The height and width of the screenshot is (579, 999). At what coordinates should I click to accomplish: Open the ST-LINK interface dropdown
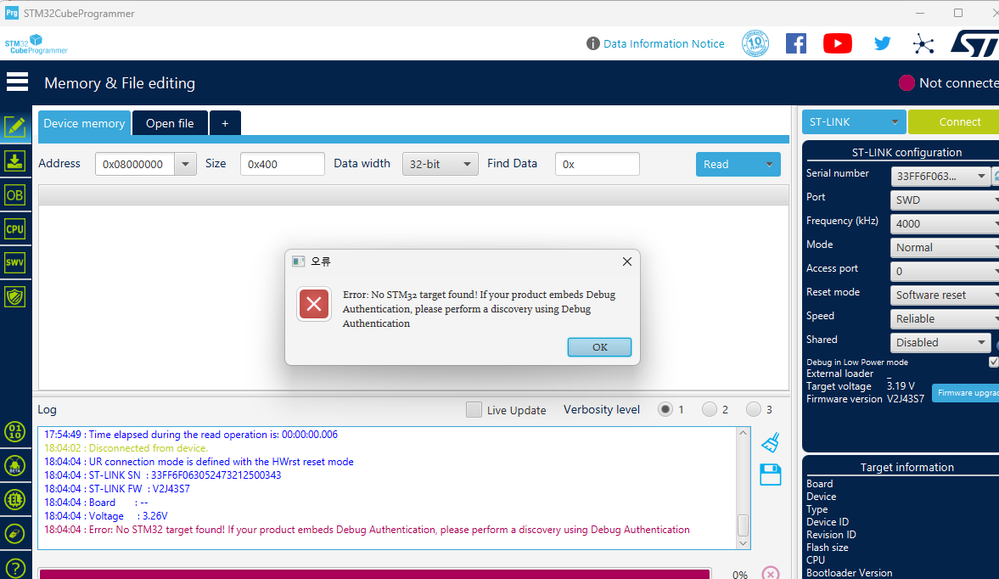pyautogui.click(x=854, y=122)
